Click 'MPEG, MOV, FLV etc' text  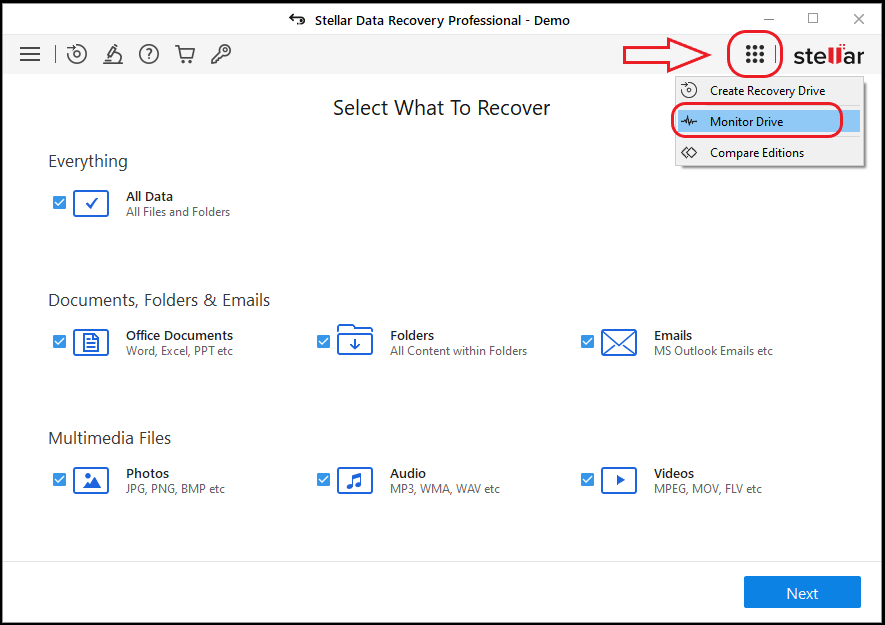[x=708, y=489]
